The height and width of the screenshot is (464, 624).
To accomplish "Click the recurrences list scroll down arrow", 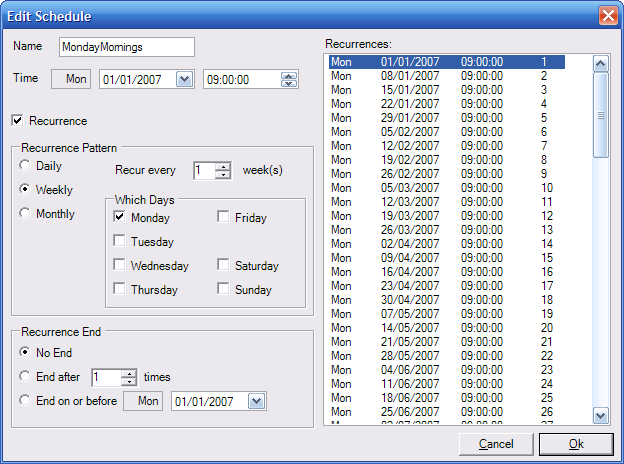I will point(600,415).
